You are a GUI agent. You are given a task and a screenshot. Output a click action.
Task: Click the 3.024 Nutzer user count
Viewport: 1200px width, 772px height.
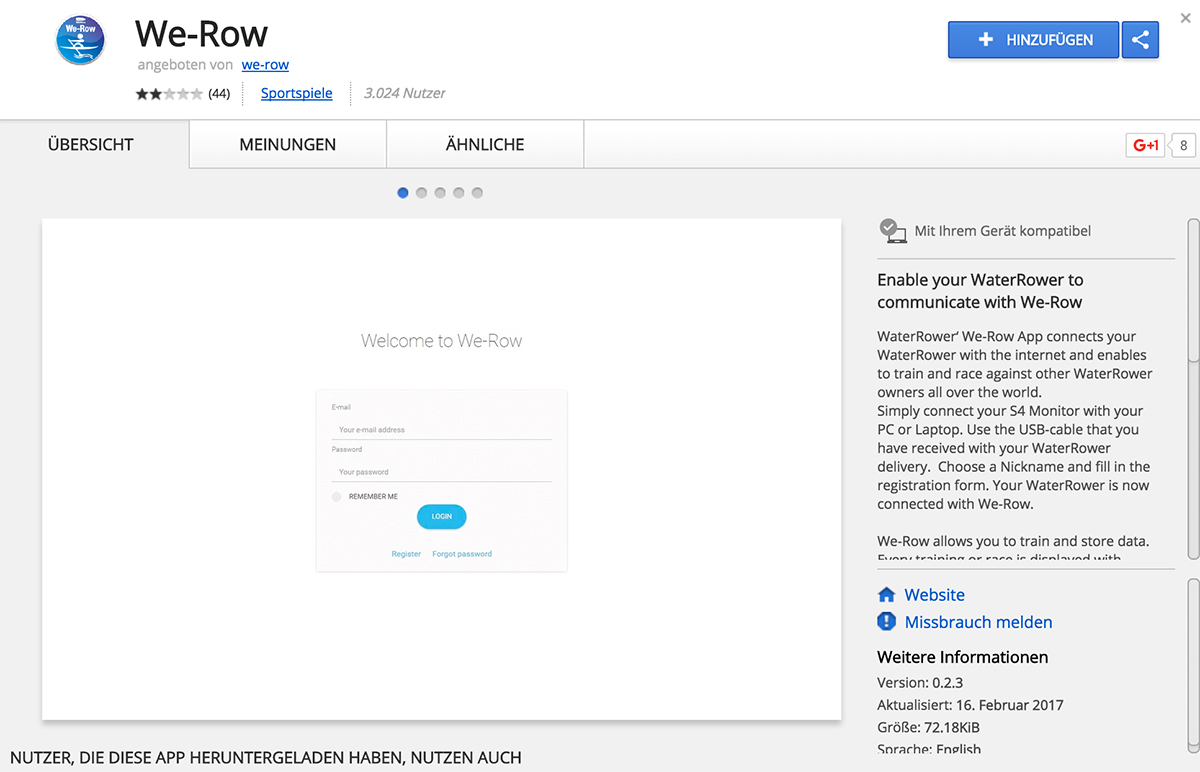(405, 93)
